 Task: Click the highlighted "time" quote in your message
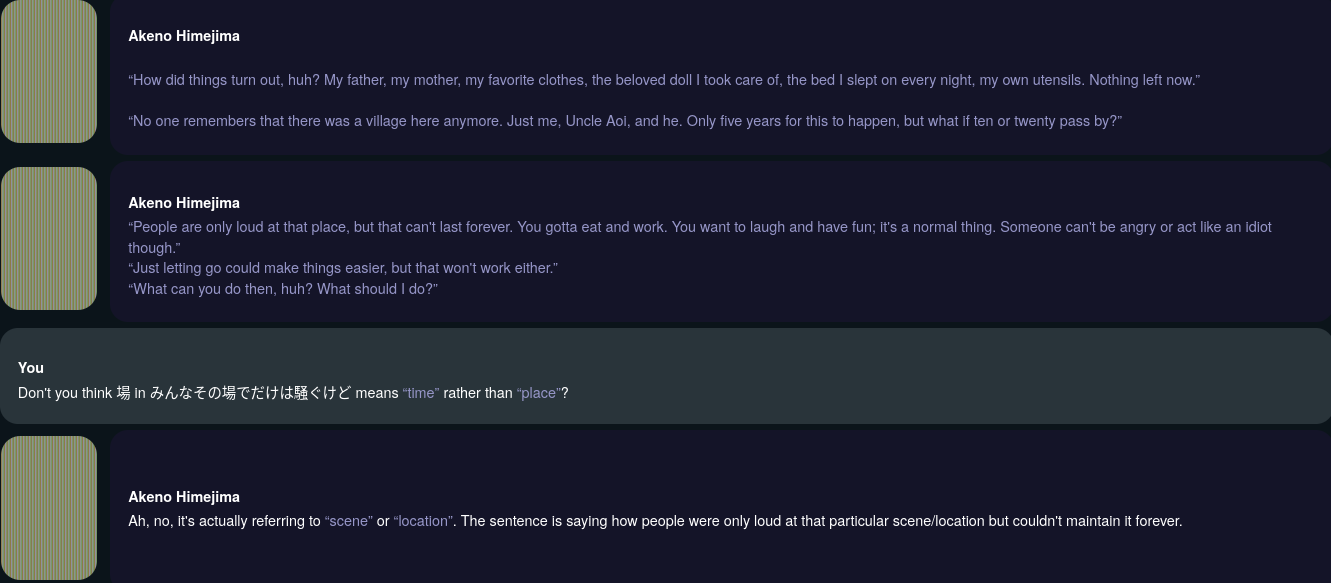tap(421, 393)
